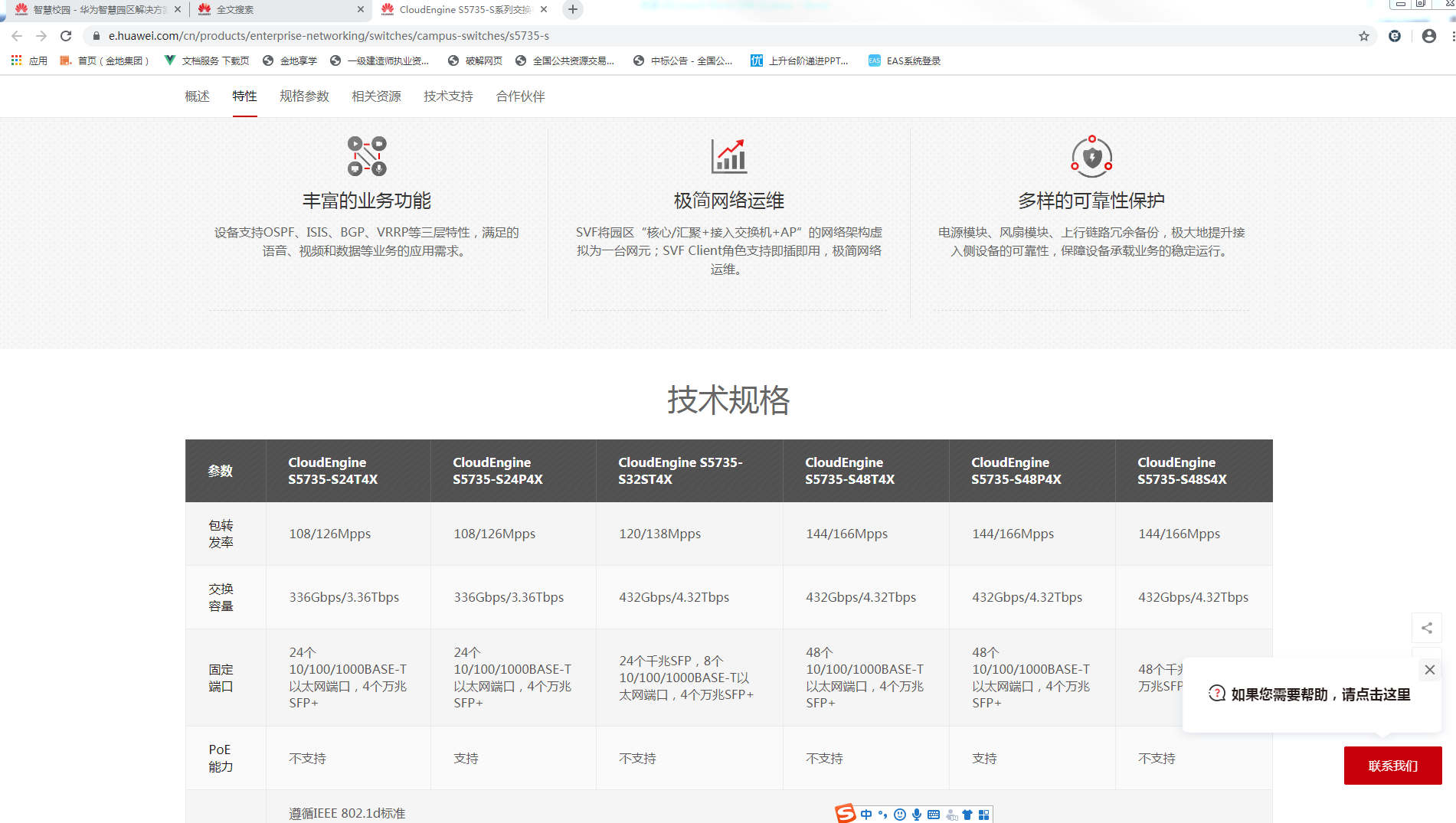1456x823 pixels.
Task: Toggle Chinese/English input mode 中
Action: click(x=866, y=815)
